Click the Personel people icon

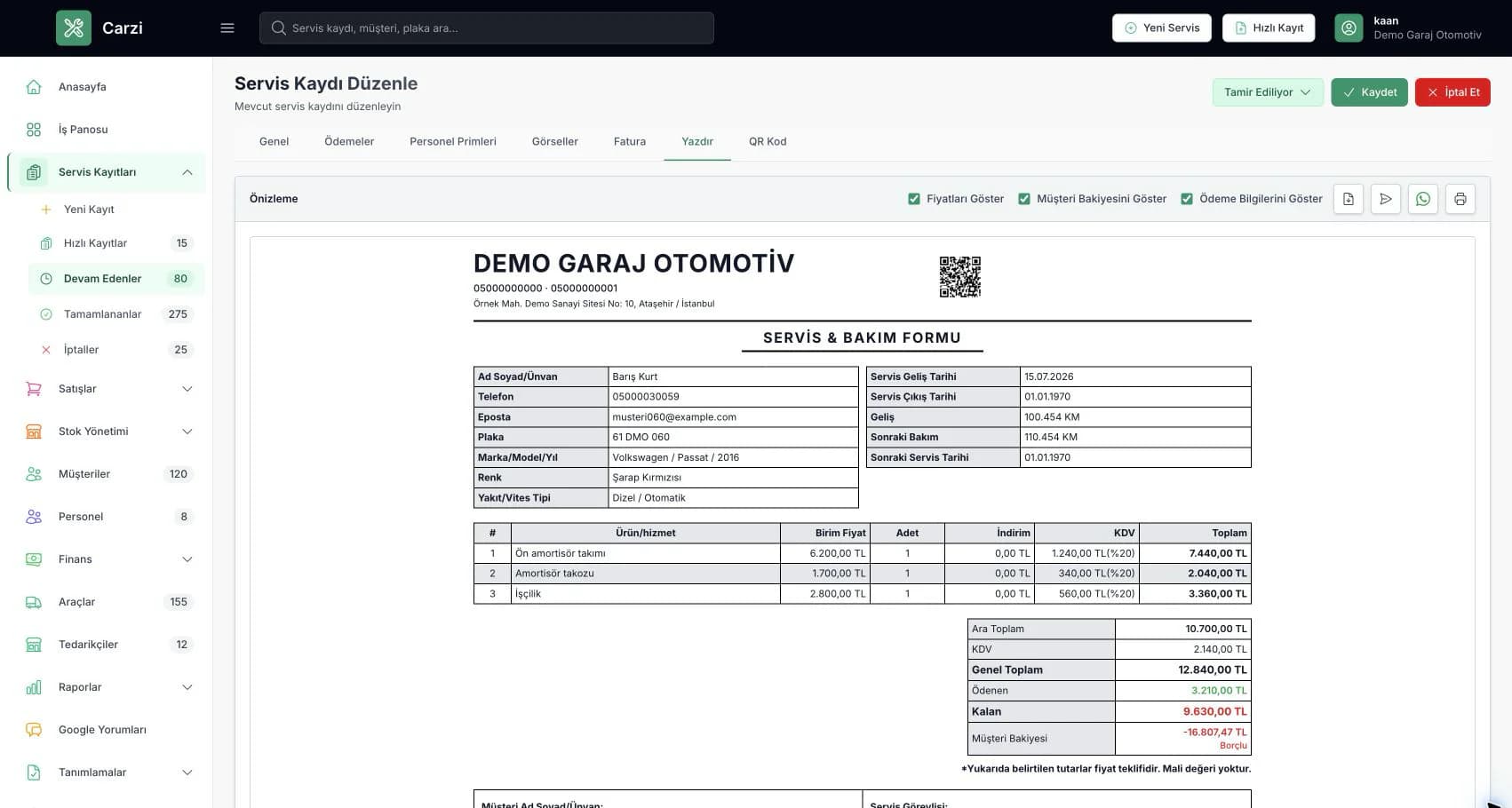tap(34, 517)
